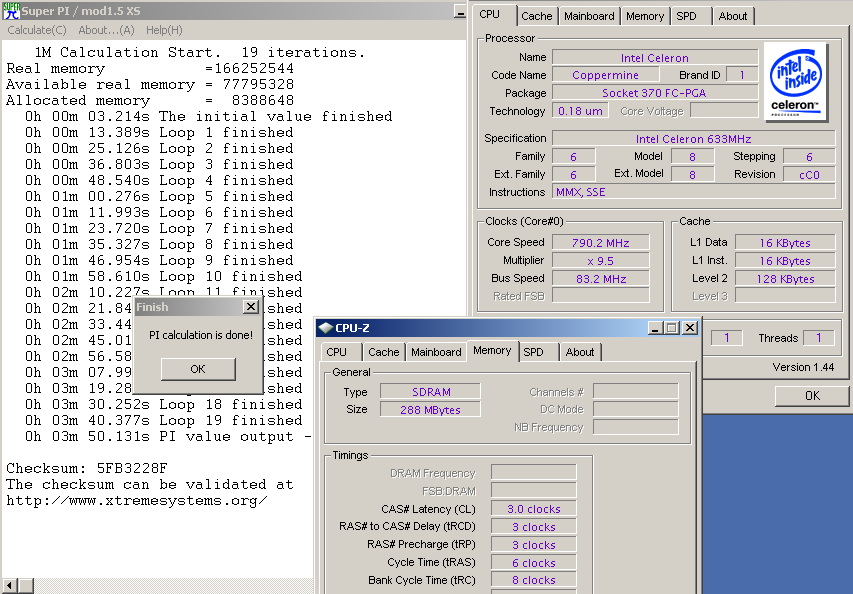Click the 'Loop 1 finished' line
Image resolution: width=853 pixels, height=594 pixels.
(x=159, y=133)
